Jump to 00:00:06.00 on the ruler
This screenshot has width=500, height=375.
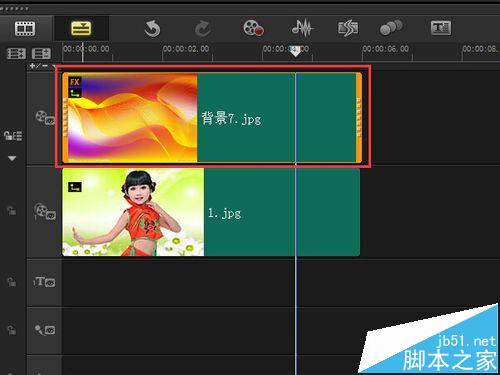(386, 49)
